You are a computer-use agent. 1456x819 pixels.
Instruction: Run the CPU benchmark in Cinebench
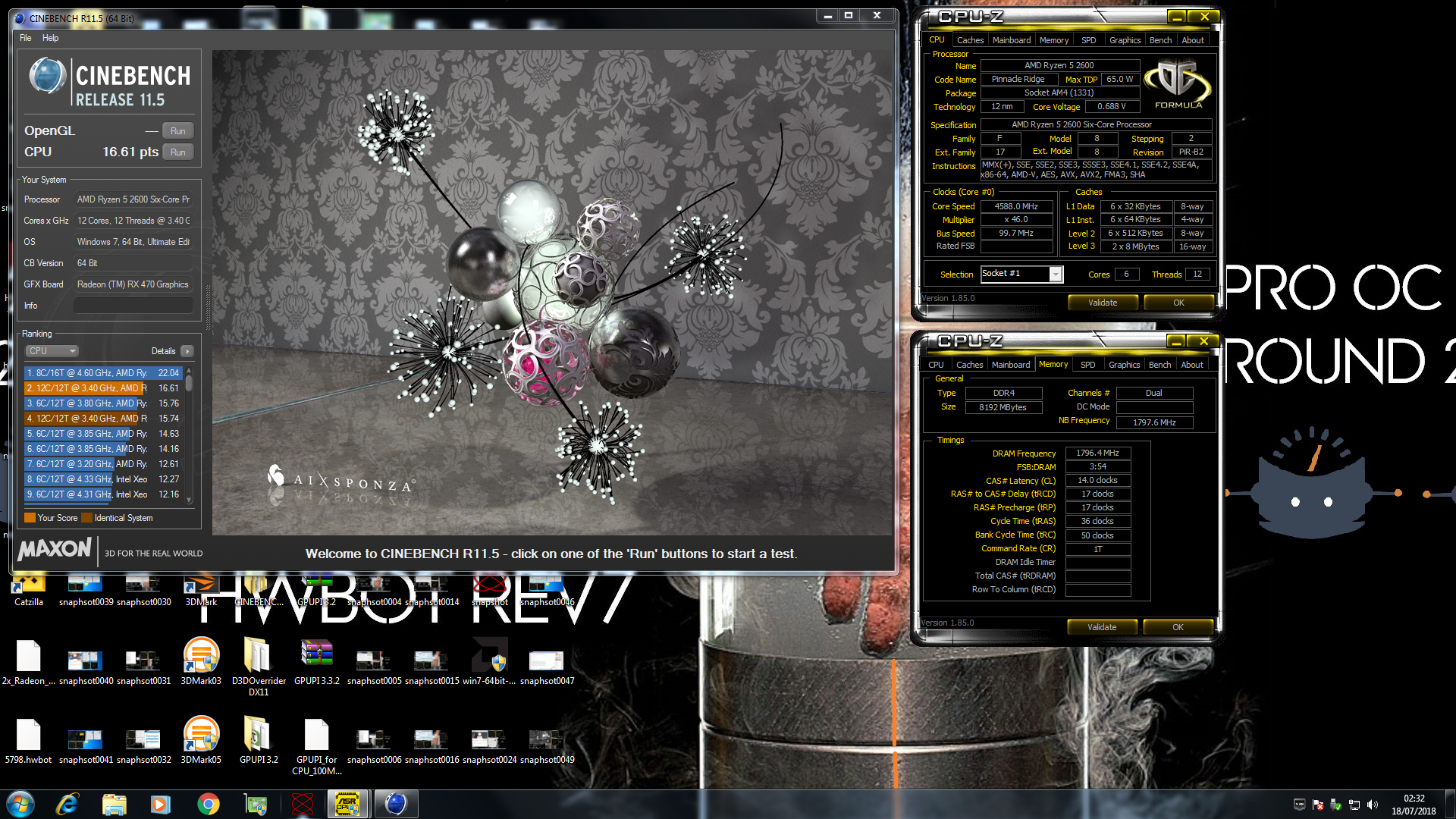[x=177, y=152]
